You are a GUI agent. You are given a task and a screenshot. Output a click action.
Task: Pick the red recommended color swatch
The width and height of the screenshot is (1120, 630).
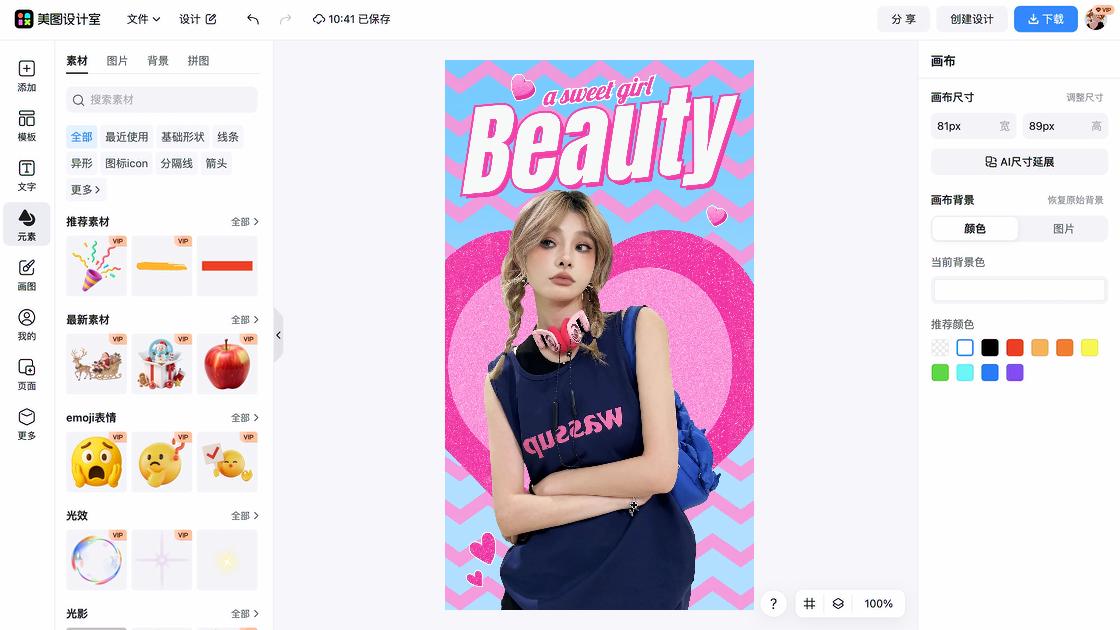coord(1015,348)
